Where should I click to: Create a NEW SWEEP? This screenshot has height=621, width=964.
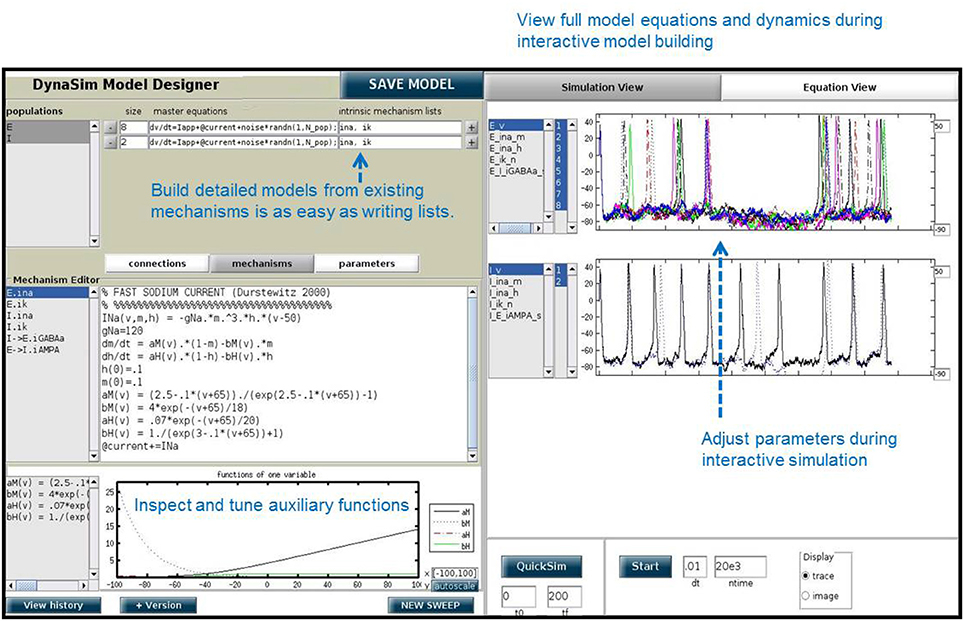pos(430,605)
